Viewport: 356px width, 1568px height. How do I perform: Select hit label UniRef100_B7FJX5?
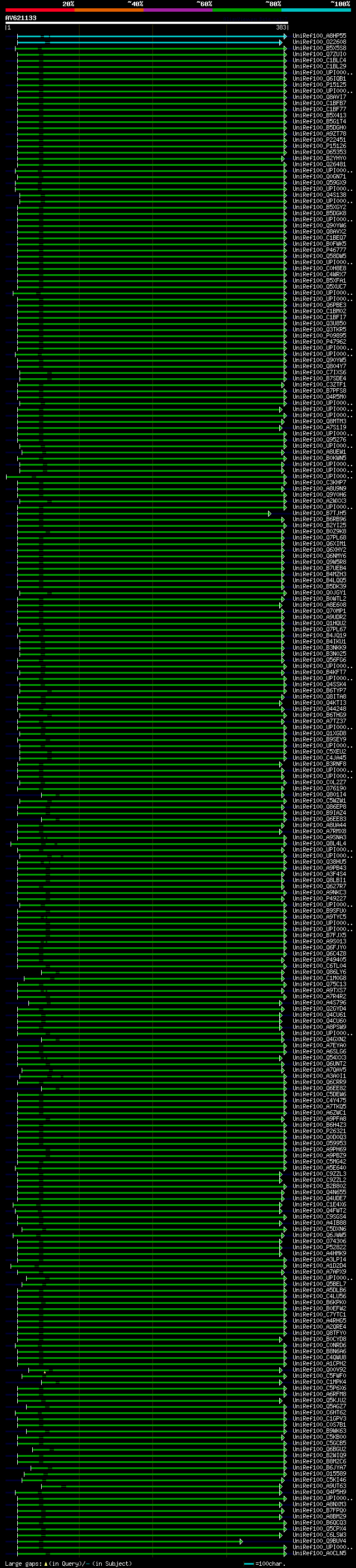(319, 935)
